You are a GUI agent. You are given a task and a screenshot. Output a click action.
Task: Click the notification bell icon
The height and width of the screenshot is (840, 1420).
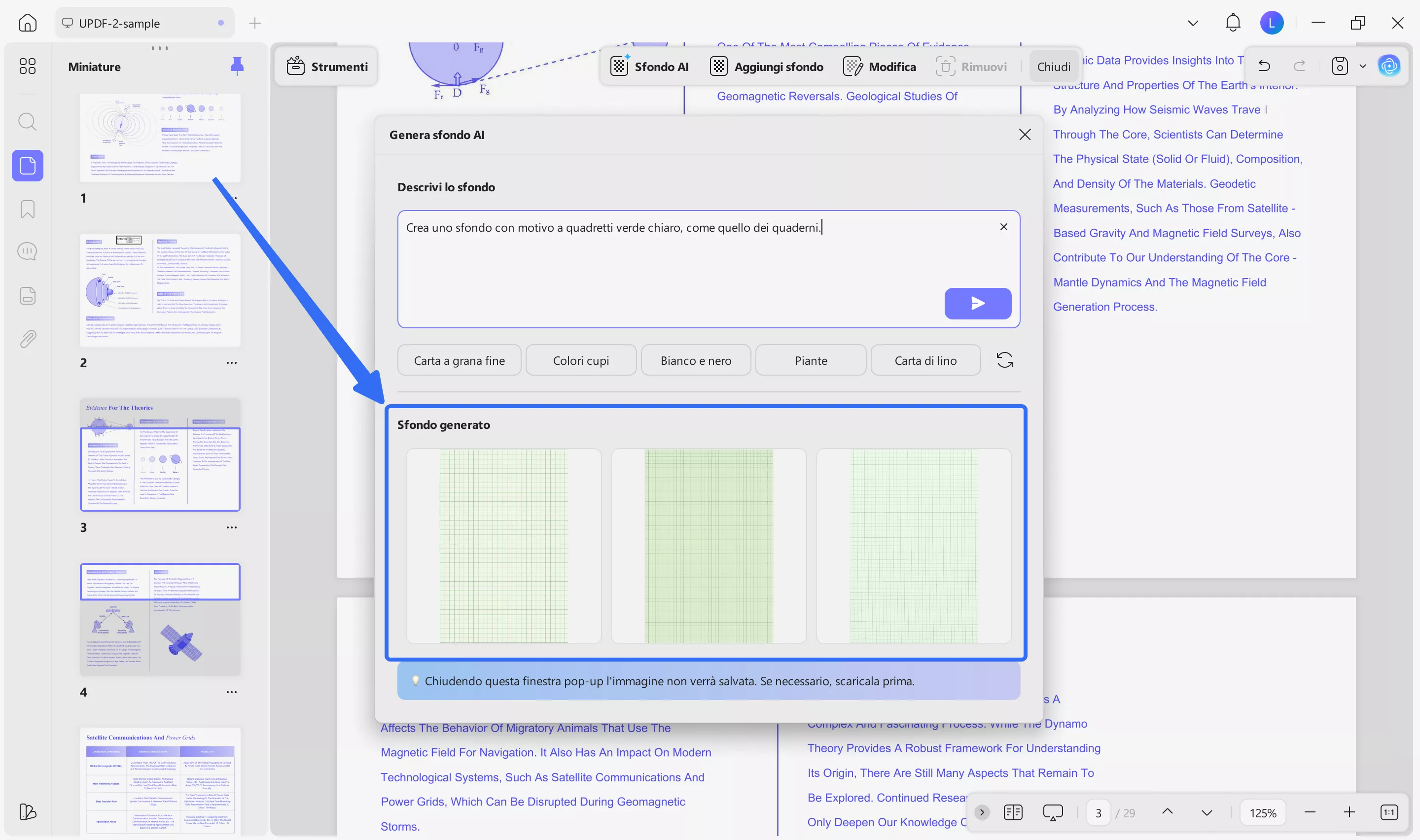(1232, 23)
